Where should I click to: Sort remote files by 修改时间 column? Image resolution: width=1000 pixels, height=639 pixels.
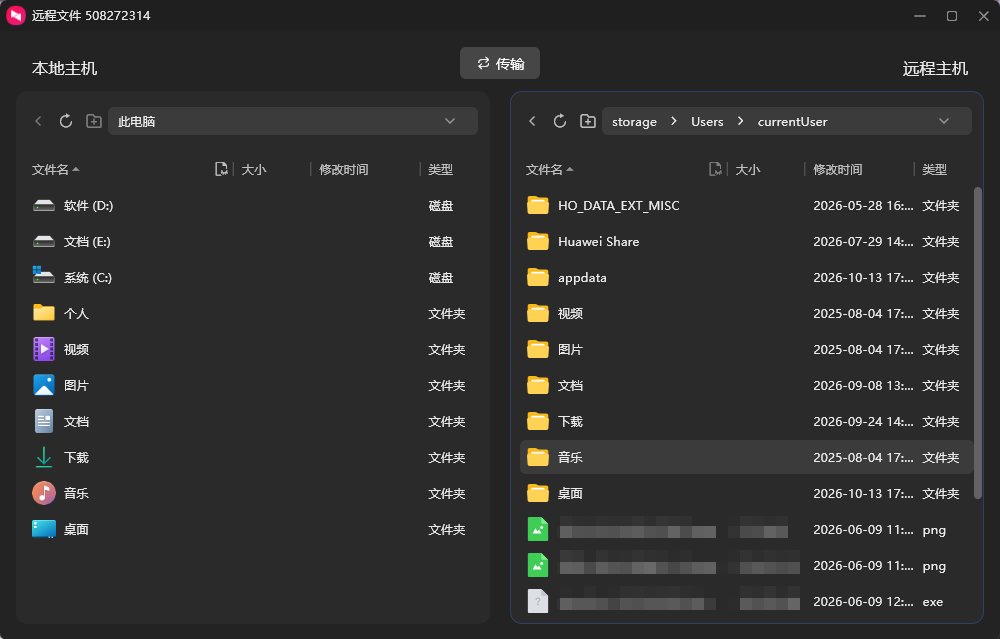837,170
